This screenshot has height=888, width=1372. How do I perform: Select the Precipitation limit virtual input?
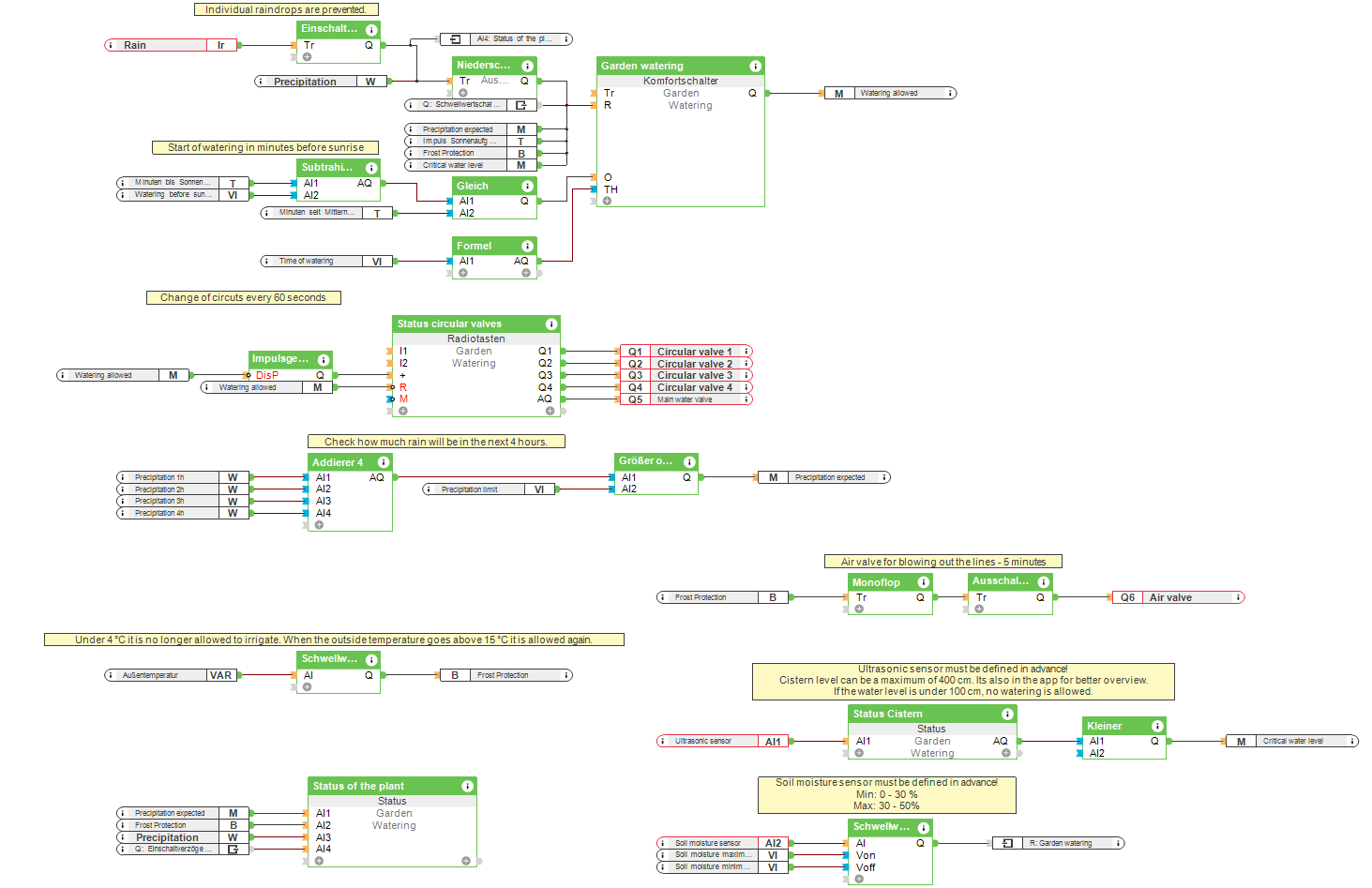(490, 489)
